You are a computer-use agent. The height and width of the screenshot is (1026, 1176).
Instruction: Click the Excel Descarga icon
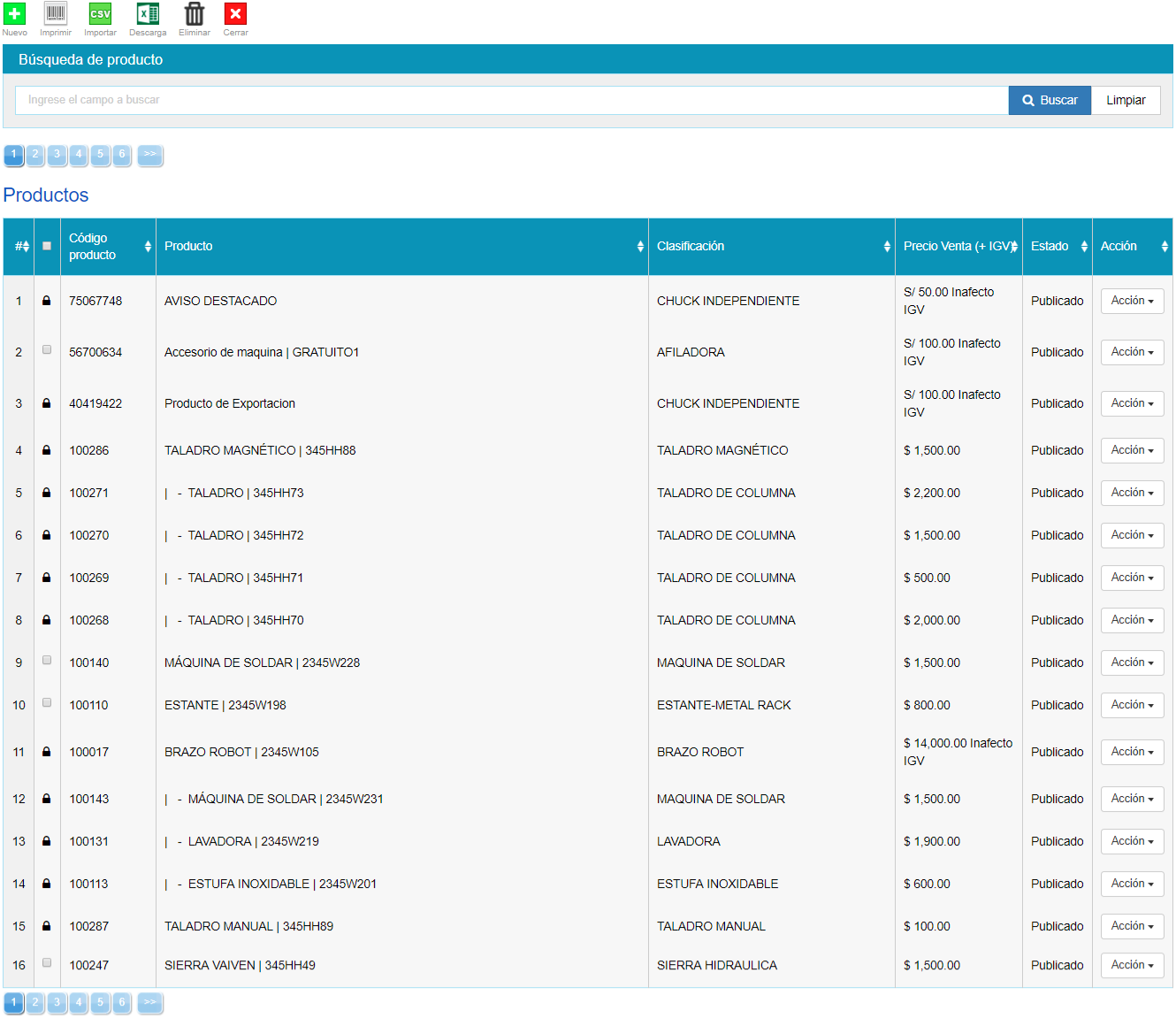click(x=148, y=14)
